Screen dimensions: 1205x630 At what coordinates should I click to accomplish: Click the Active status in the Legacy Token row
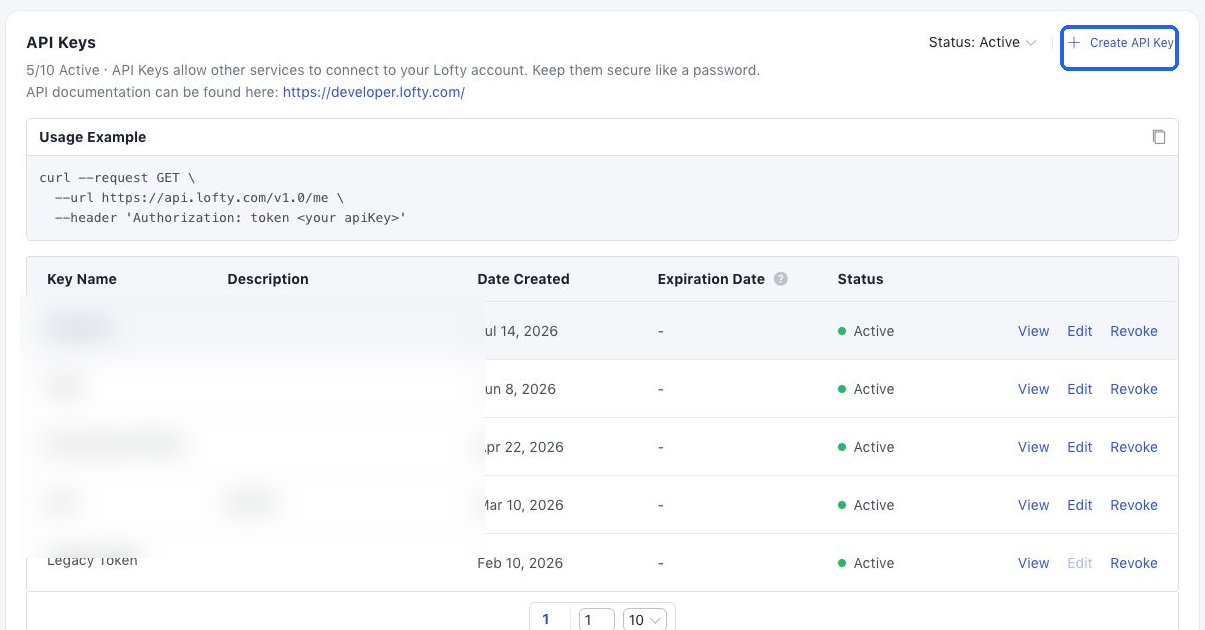pos(866,563)
